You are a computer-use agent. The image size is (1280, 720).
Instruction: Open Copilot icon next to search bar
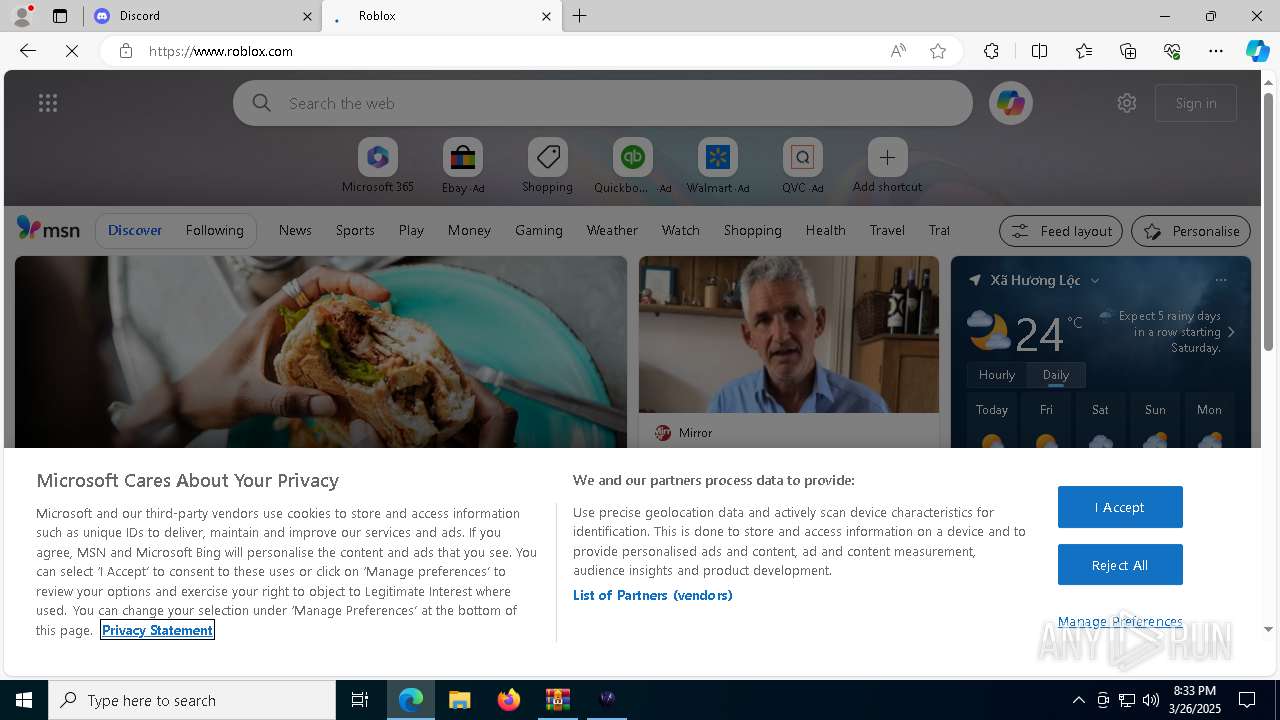point(1010,103)
